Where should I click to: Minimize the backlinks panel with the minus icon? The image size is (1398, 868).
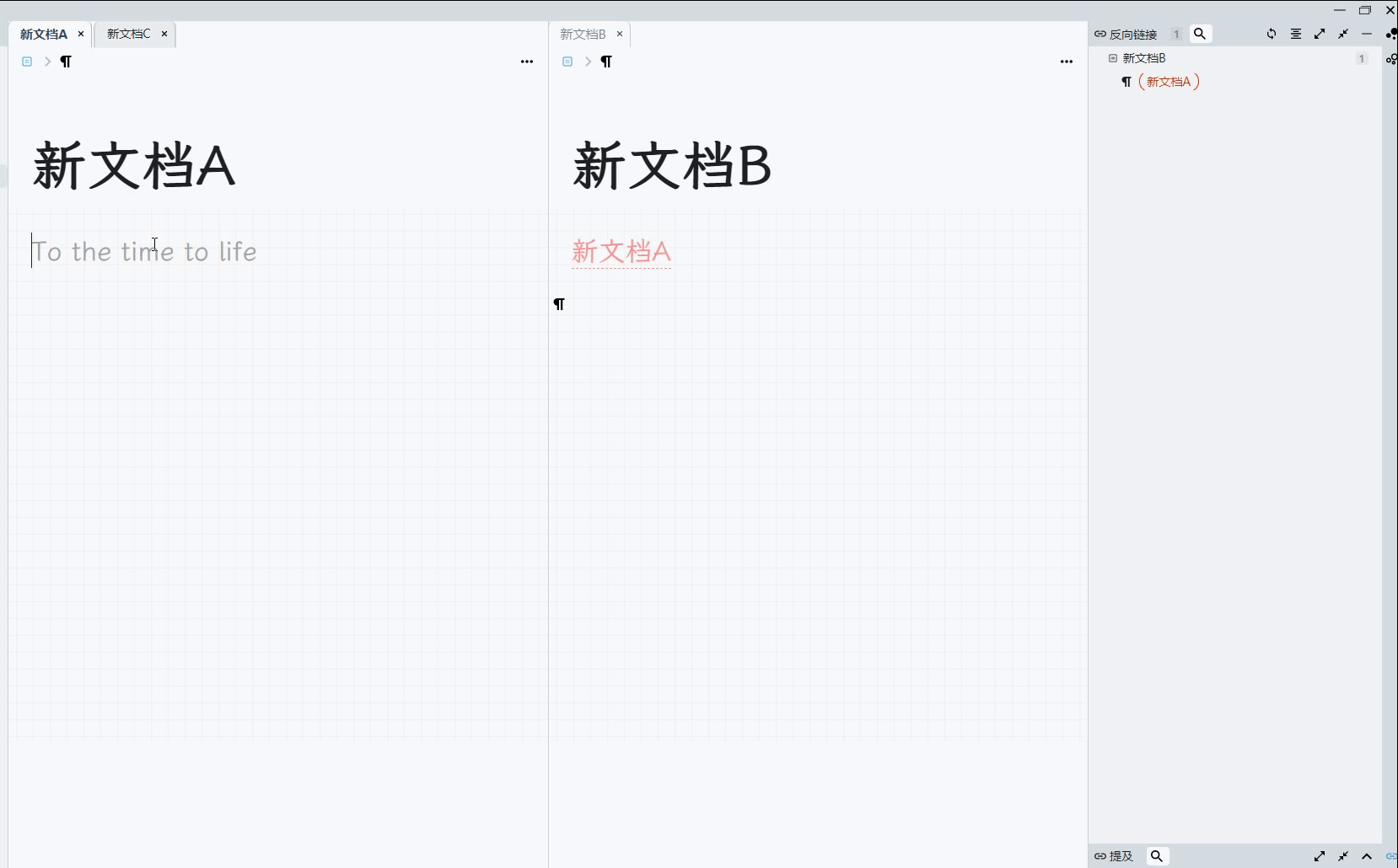1367,34
